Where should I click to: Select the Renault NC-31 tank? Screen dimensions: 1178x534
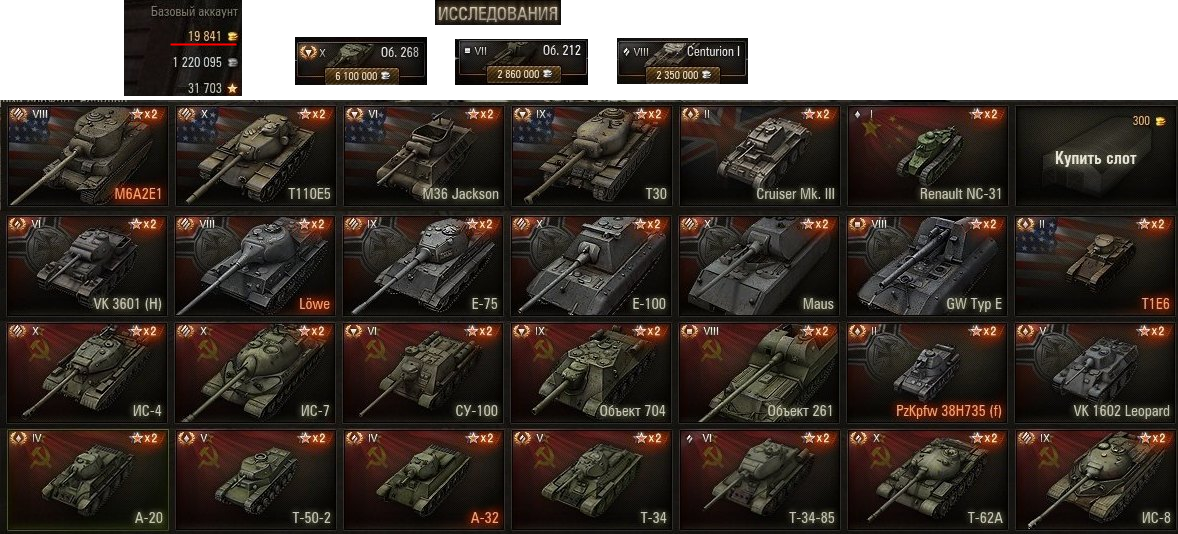click(927, 155)
